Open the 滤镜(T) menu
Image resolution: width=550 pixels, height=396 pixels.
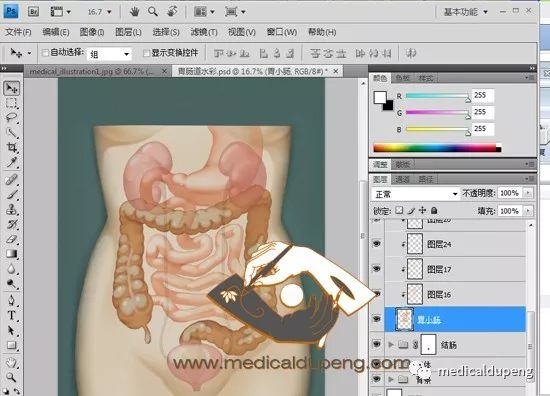coord(204,32)
